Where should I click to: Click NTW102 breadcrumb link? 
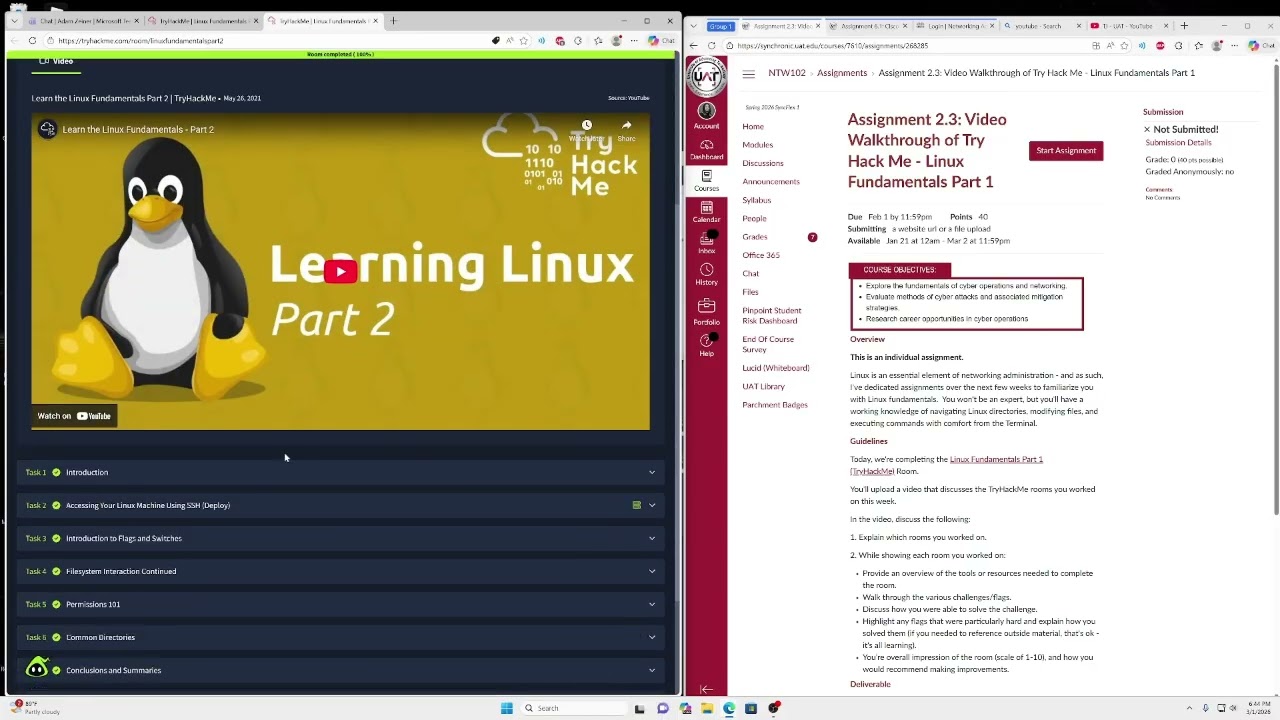pos(787,73)
